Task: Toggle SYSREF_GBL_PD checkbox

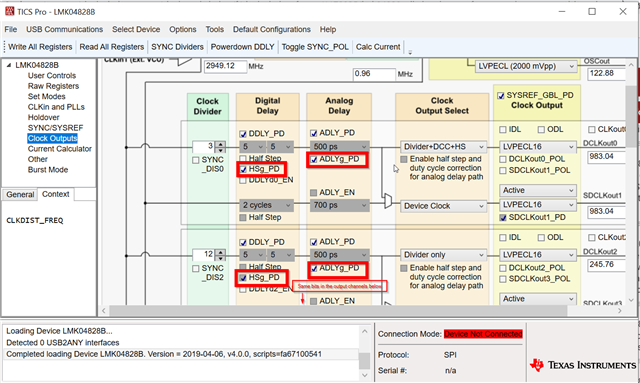Action: point(500,96)
